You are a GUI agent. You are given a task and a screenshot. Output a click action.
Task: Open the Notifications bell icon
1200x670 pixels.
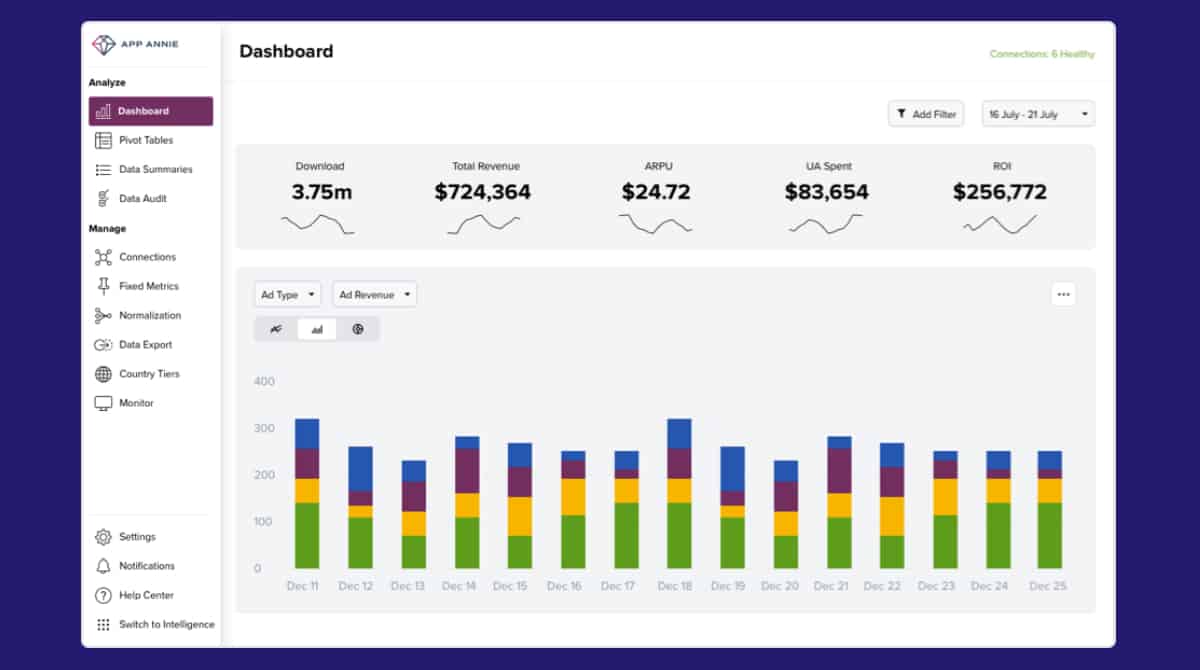[103, 566]
